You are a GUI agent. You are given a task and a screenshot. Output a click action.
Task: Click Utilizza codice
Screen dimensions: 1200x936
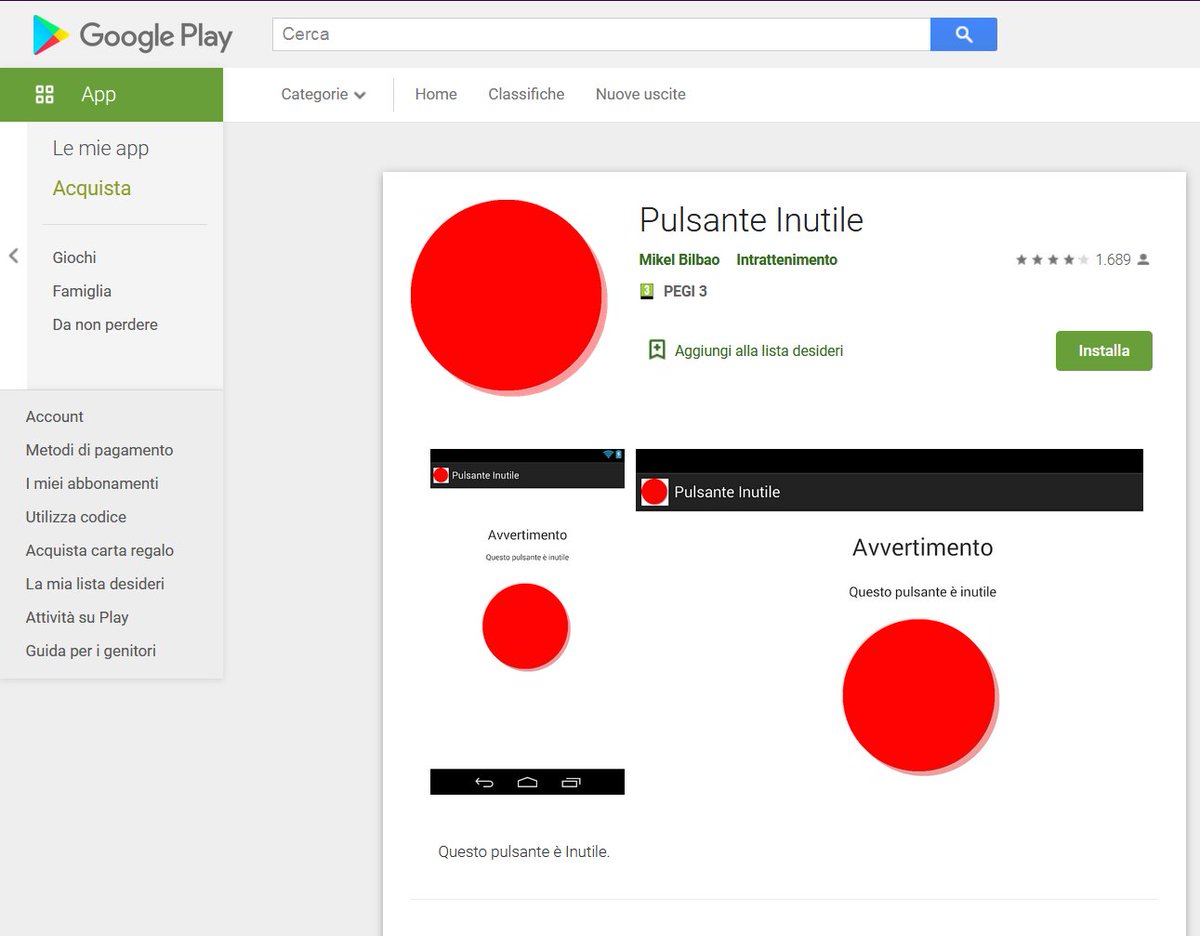76,517
